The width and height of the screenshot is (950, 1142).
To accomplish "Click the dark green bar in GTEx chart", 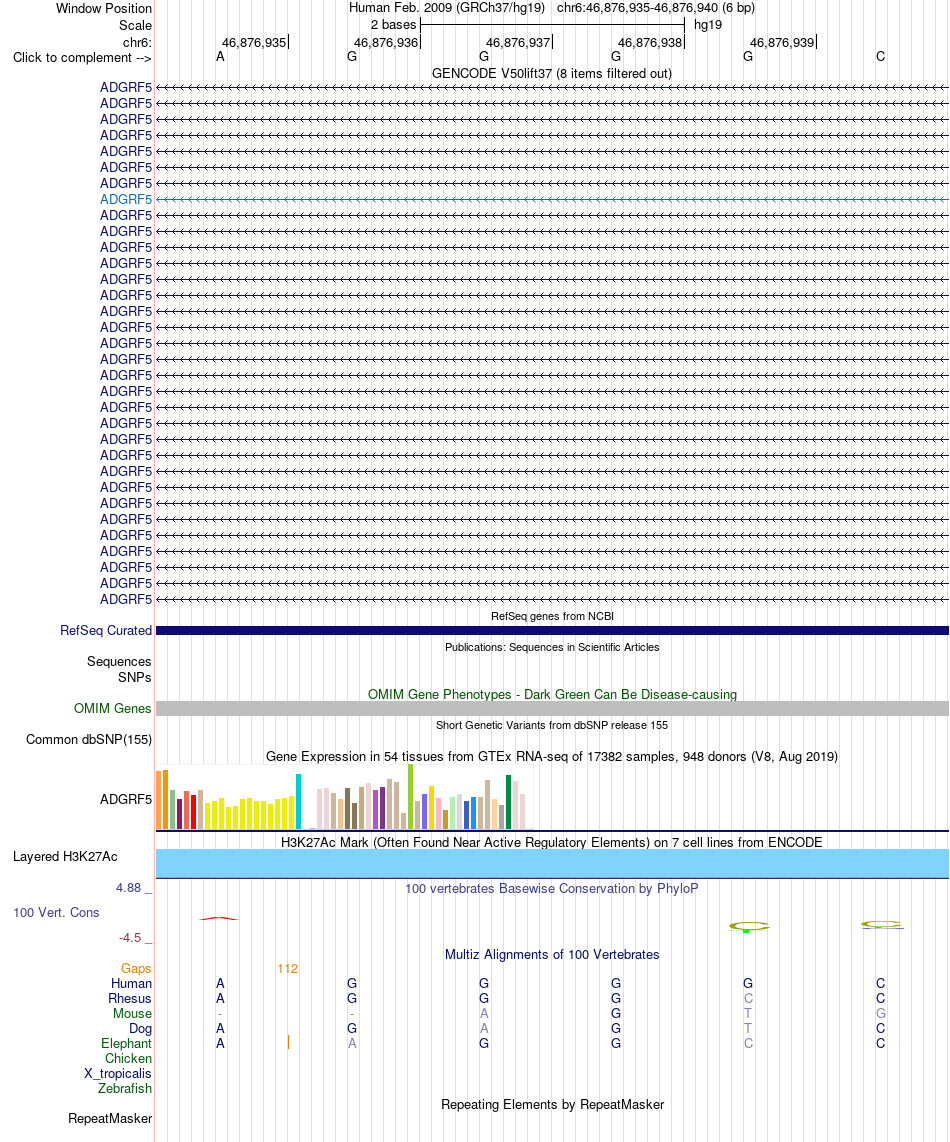I will (509, 803).
